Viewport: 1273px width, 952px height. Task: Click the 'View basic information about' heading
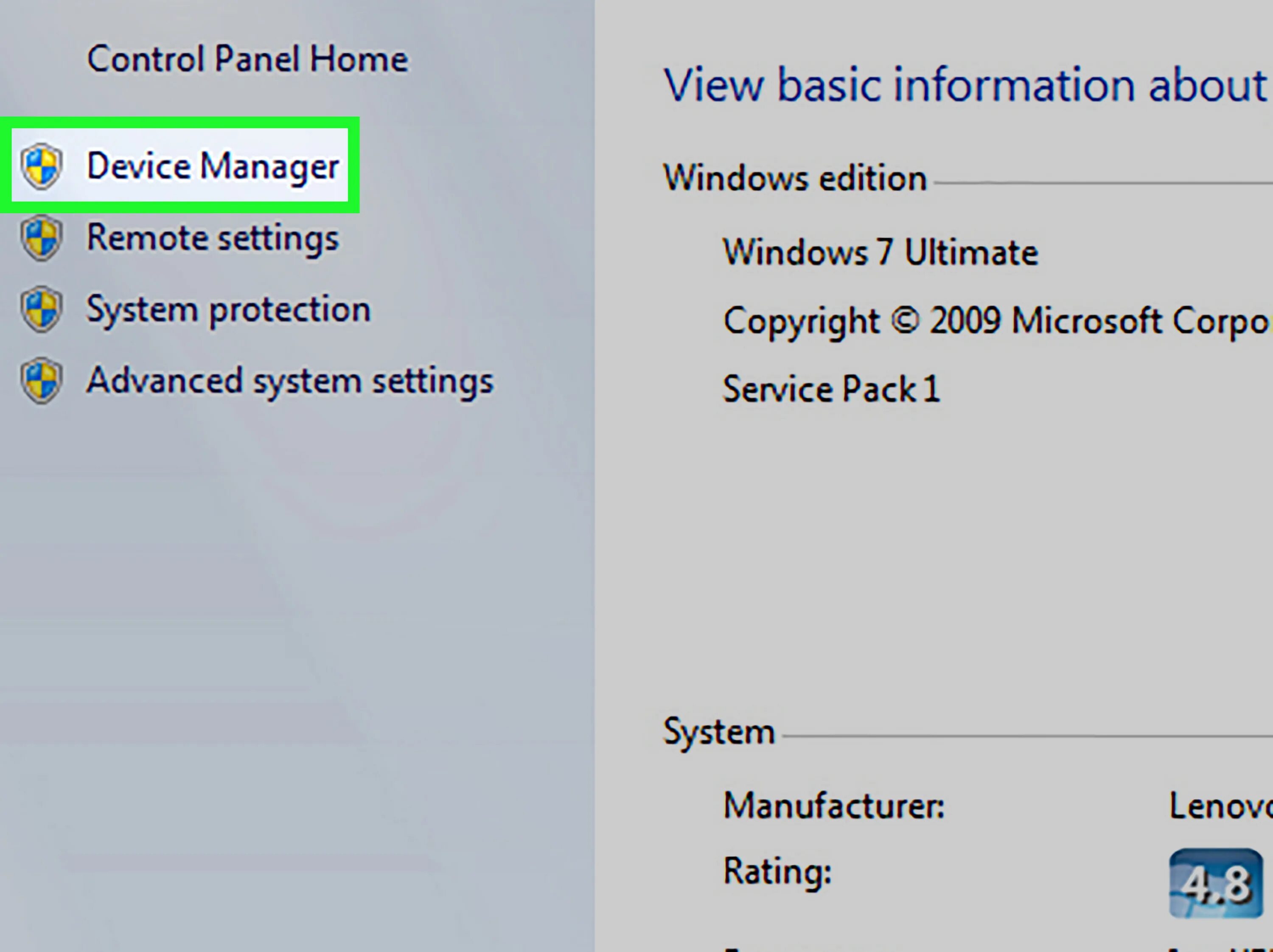point(964,86)
